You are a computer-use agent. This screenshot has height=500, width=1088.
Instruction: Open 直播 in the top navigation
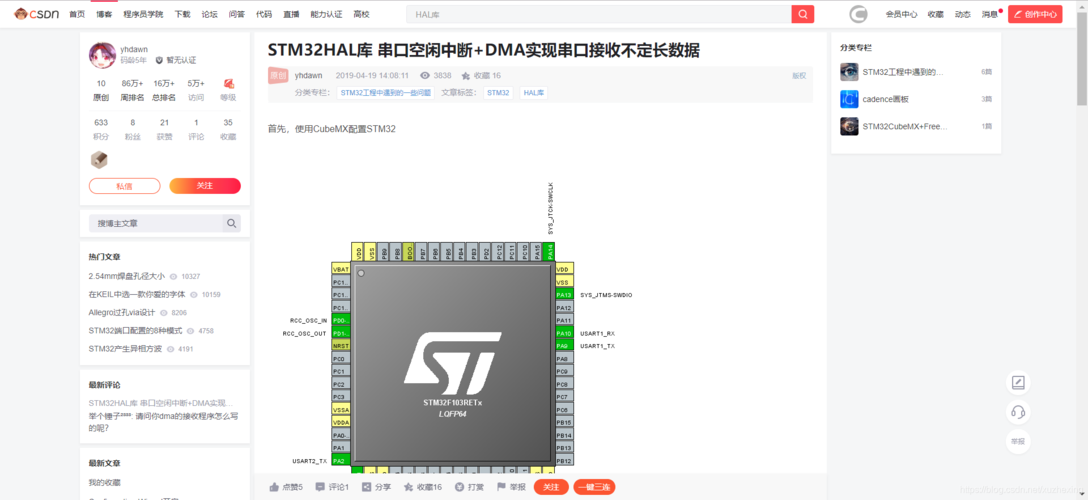point(291,14)
